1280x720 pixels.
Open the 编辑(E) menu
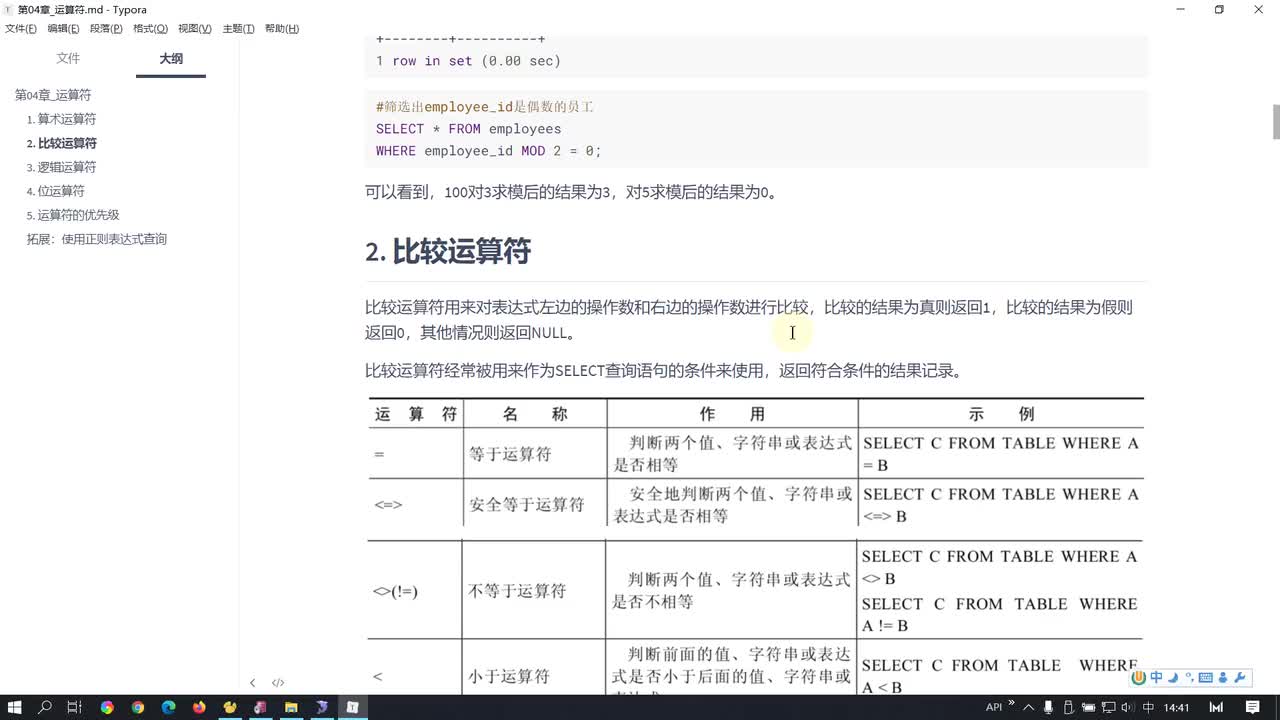[x=63, y=28]
